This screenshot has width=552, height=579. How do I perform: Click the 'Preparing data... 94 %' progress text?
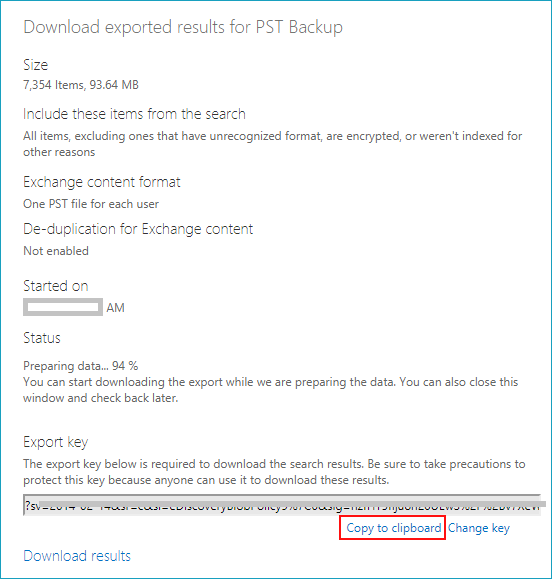tap(80, 366)
